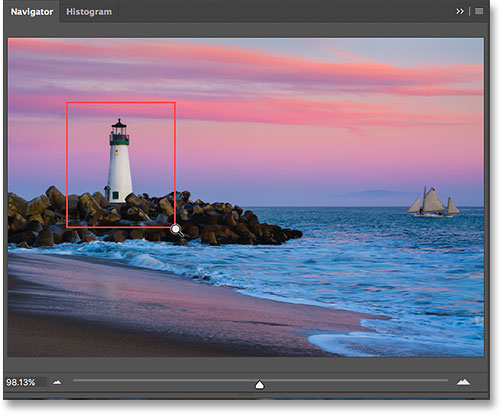Collapse the panel with double-arrow icon

[x=460, y=12]
